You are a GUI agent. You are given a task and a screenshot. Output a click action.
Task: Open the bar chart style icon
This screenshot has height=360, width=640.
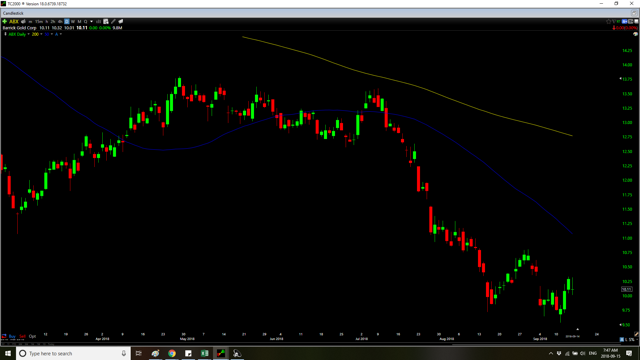(x=98, y=21)
